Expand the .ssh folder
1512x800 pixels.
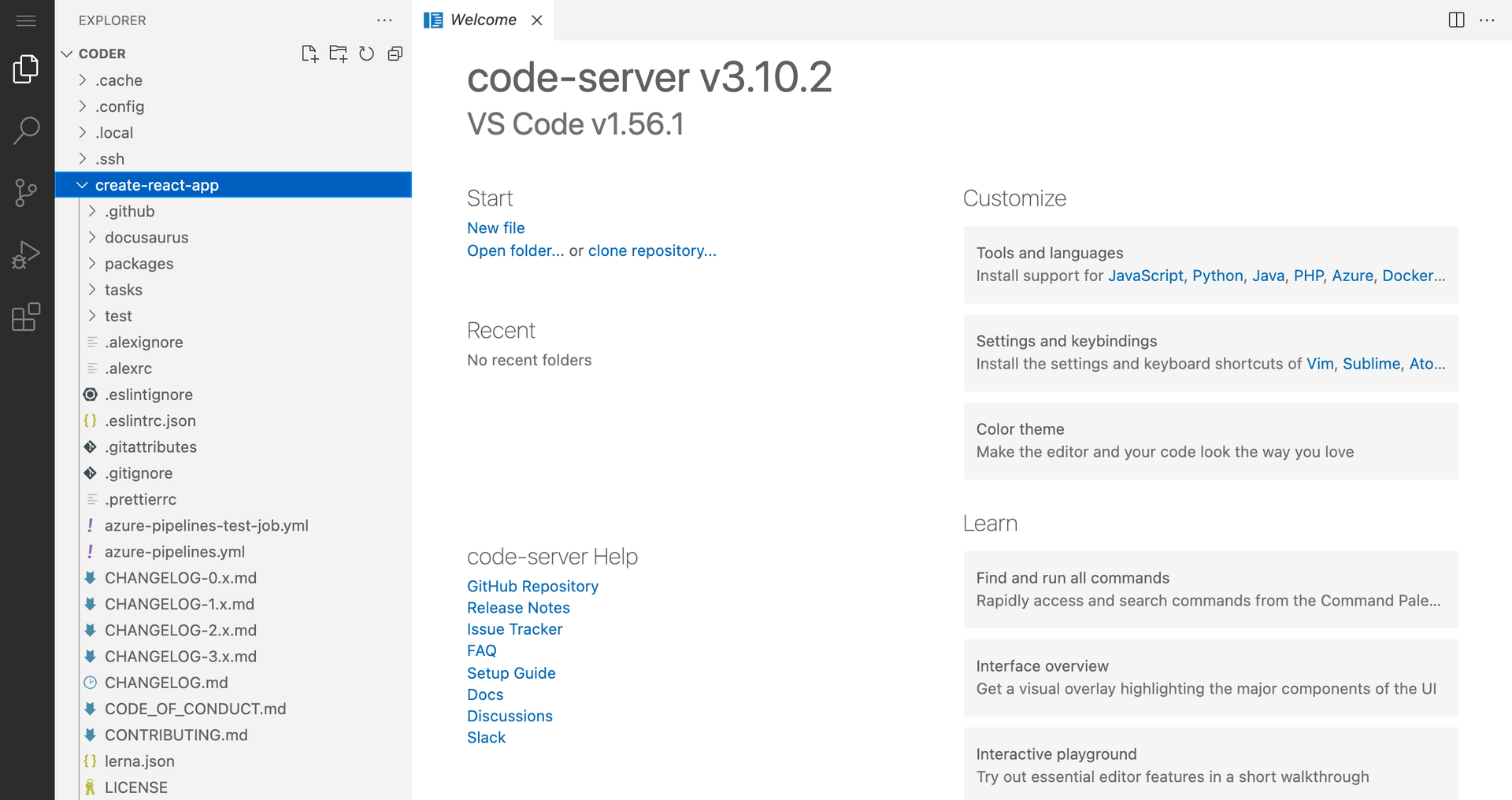coord(233,159)
